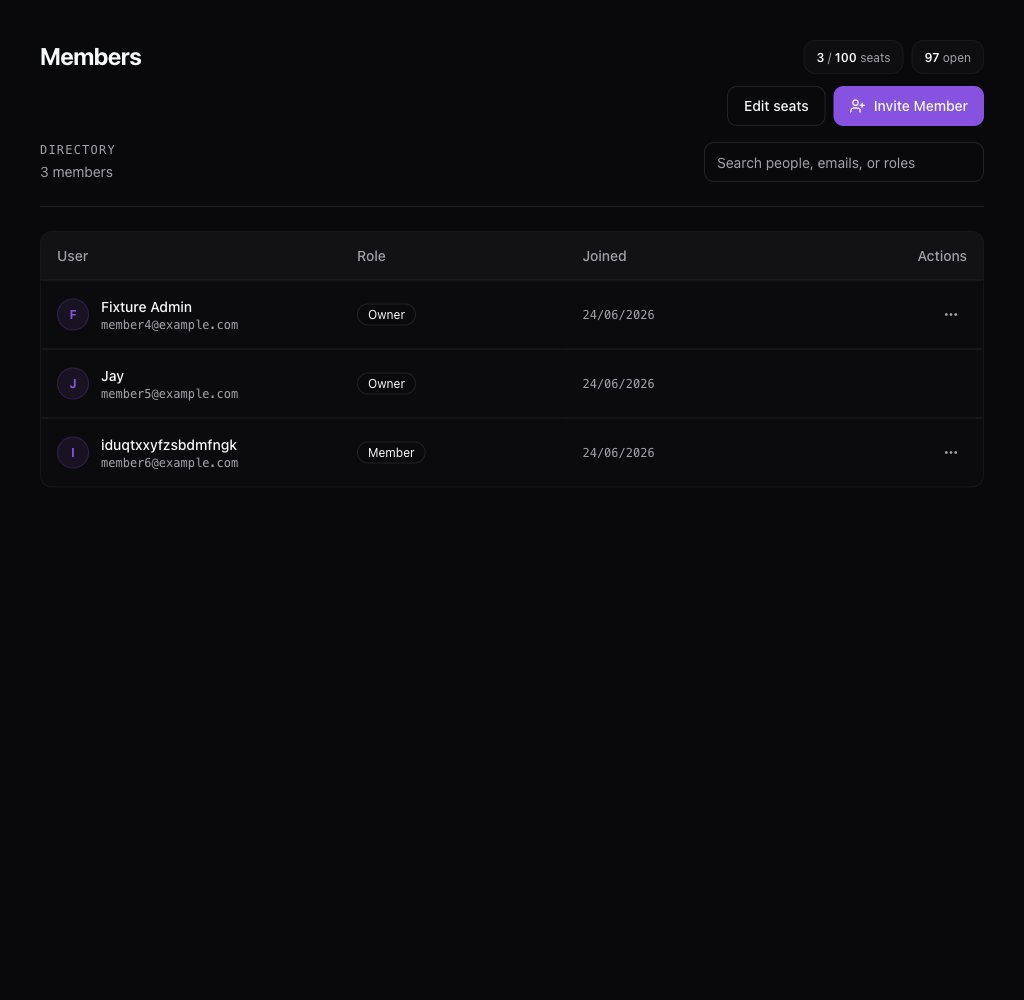Viewport: 1024px width, 1000px height.
Task: Focus the search people, emails, or roles field
Action: click(x=843, y=162)
